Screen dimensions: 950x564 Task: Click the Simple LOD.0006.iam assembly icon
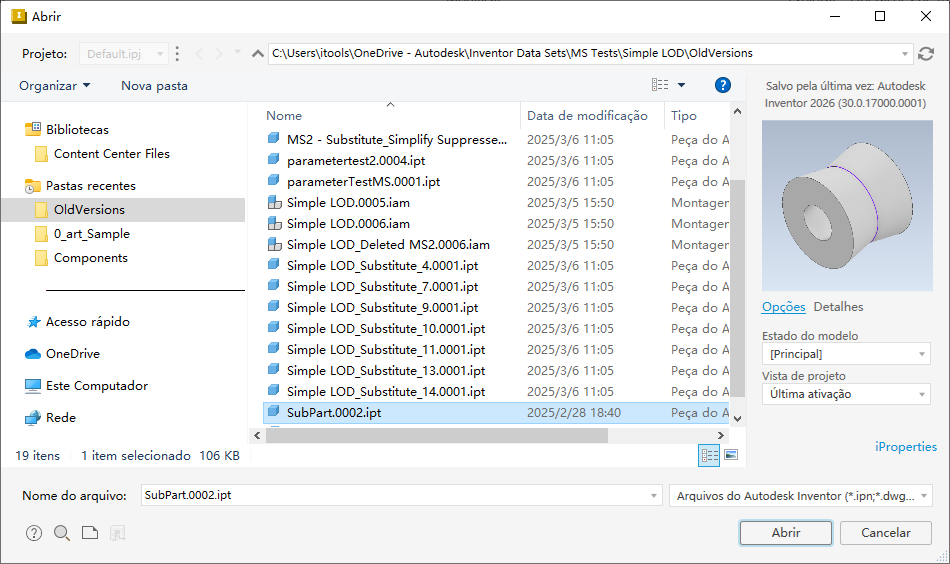tap(274, 224)
